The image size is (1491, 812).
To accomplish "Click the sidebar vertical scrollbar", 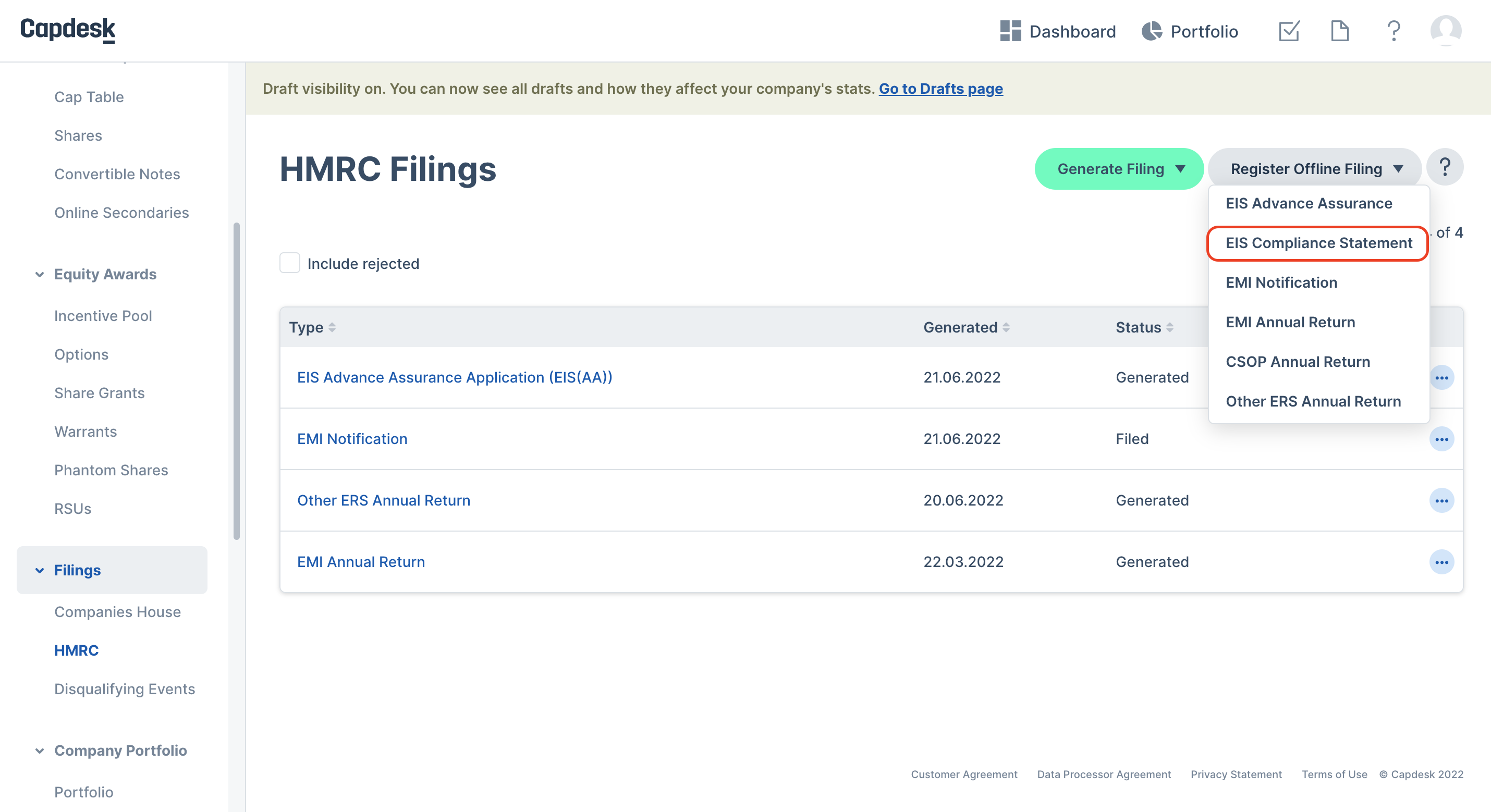I will (236, 381).
